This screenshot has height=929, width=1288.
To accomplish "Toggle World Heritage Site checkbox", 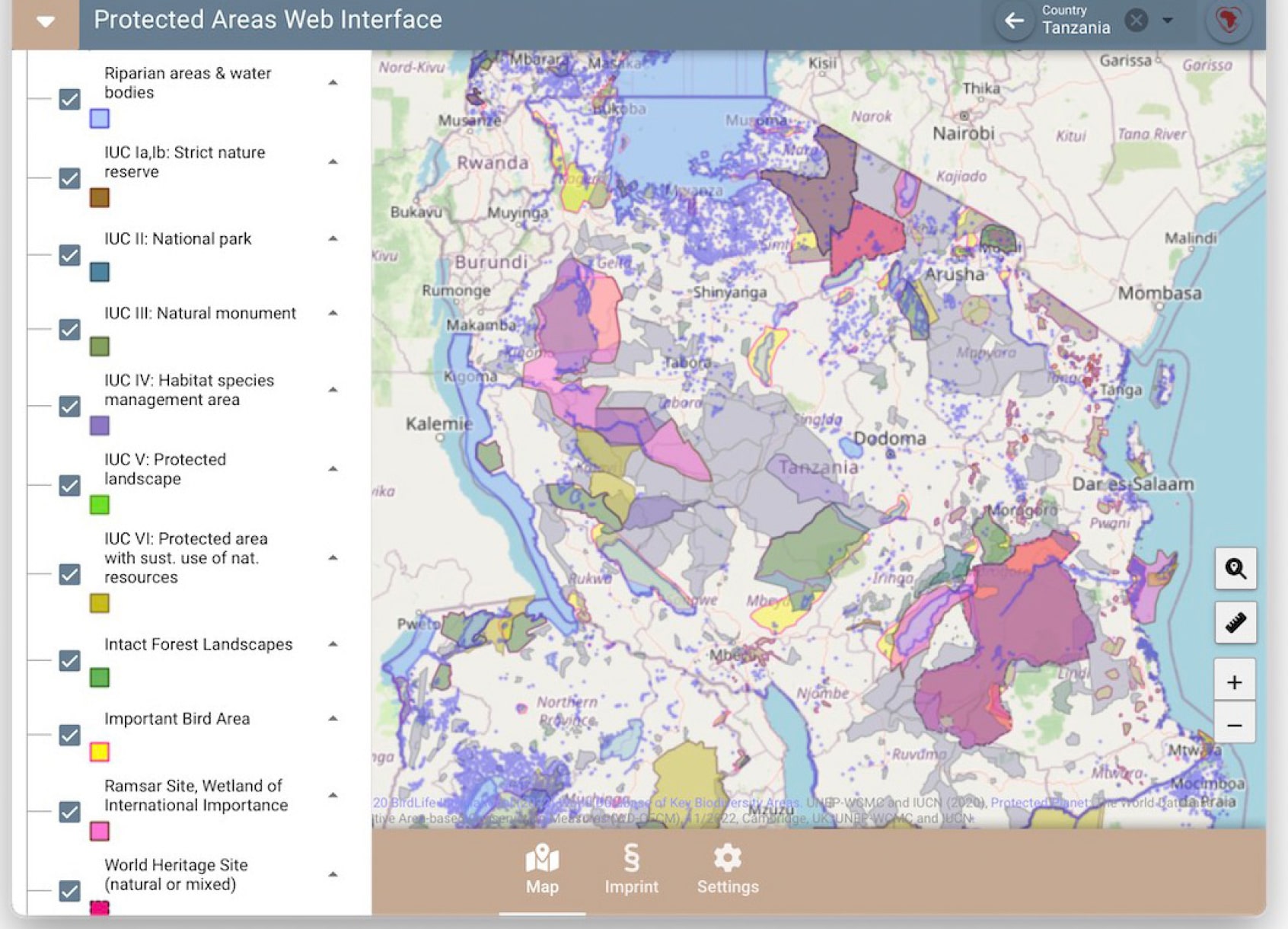I will click(69, 891).
